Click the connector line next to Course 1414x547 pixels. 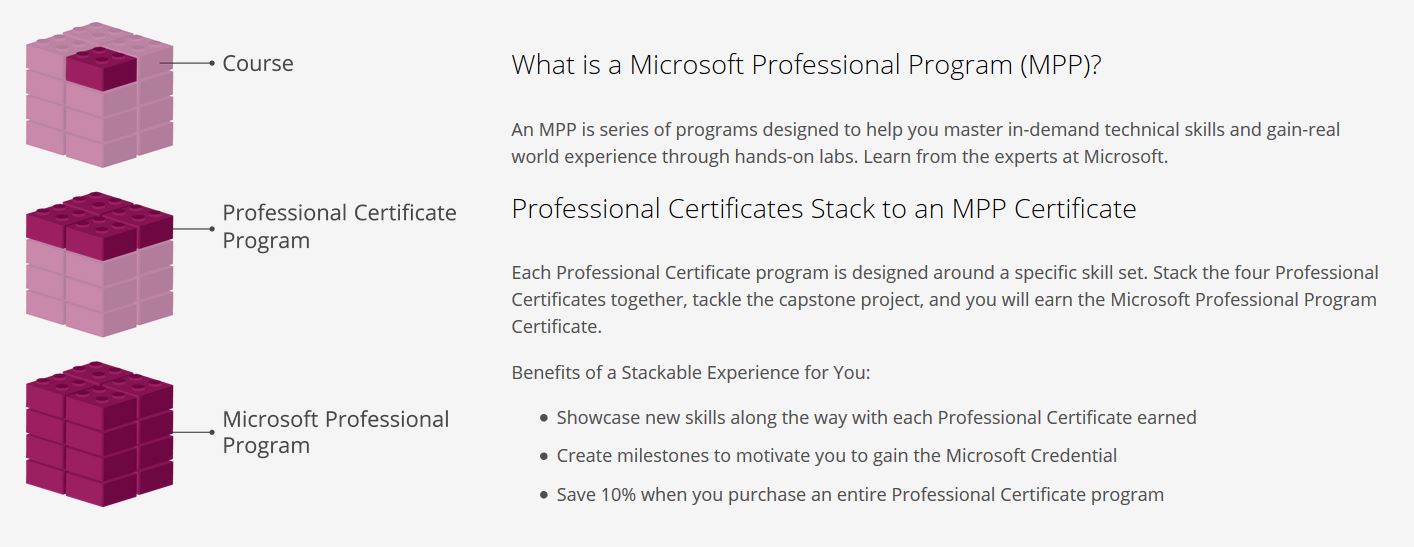(187, 63)
